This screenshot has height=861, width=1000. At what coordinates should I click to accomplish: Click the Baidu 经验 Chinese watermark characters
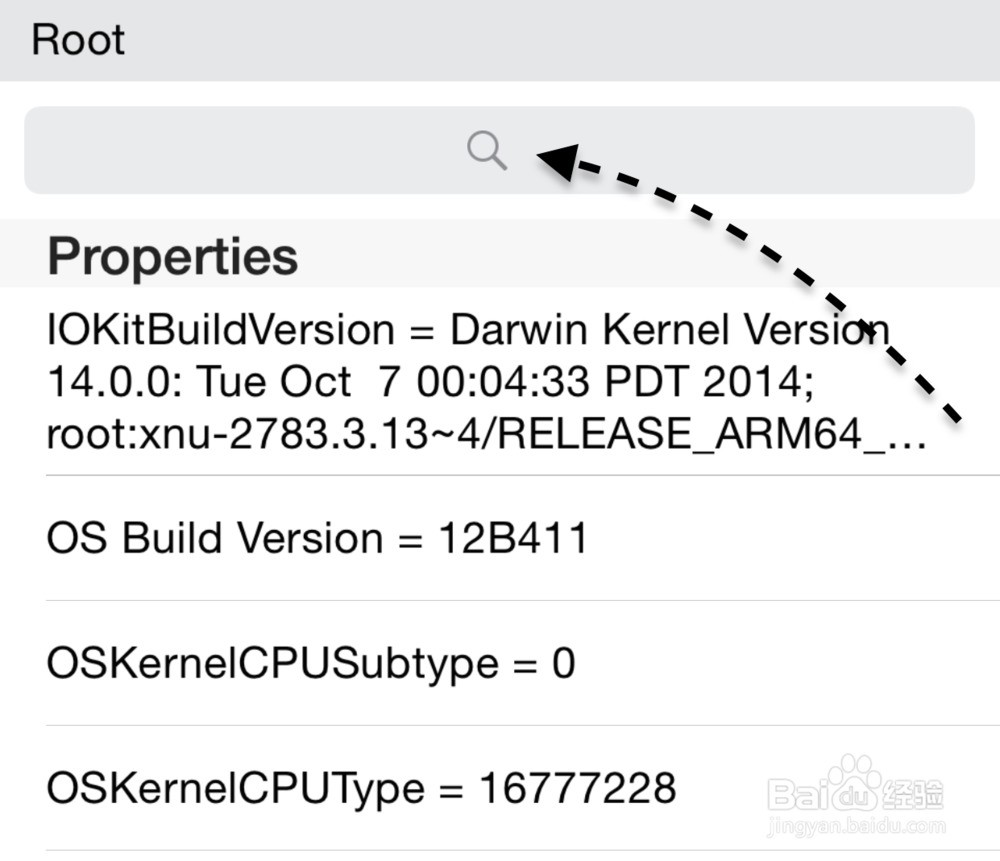pyautogui.click(x=913, y=795)
